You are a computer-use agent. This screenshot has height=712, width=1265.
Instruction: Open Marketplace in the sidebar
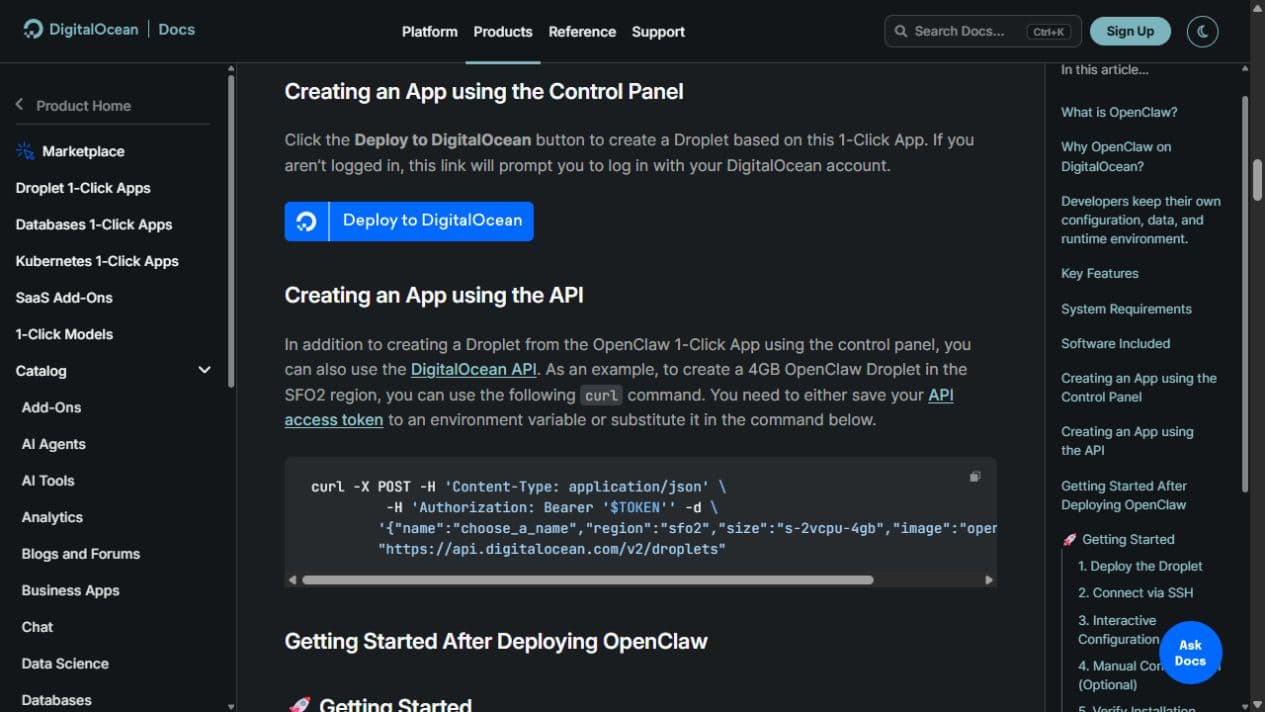click(83, 151)
